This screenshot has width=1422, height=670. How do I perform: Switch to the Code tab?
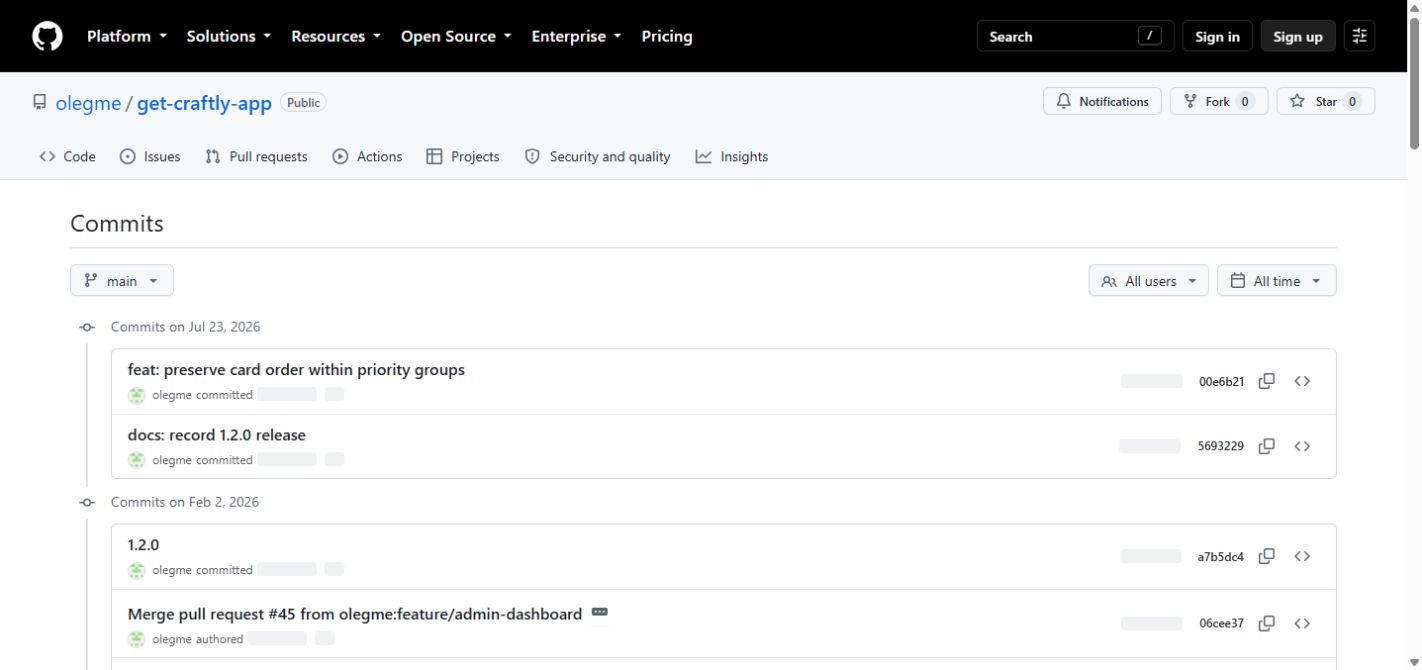point(67,157)
